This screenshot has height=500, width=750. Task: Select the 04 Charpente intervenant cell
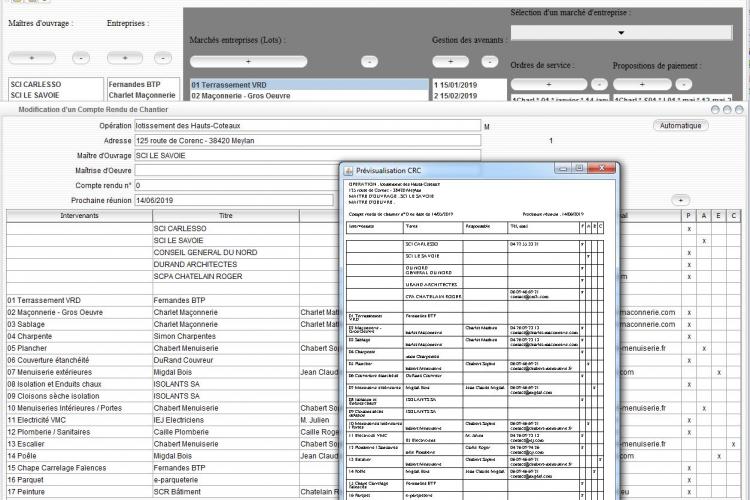coord(79,336)
